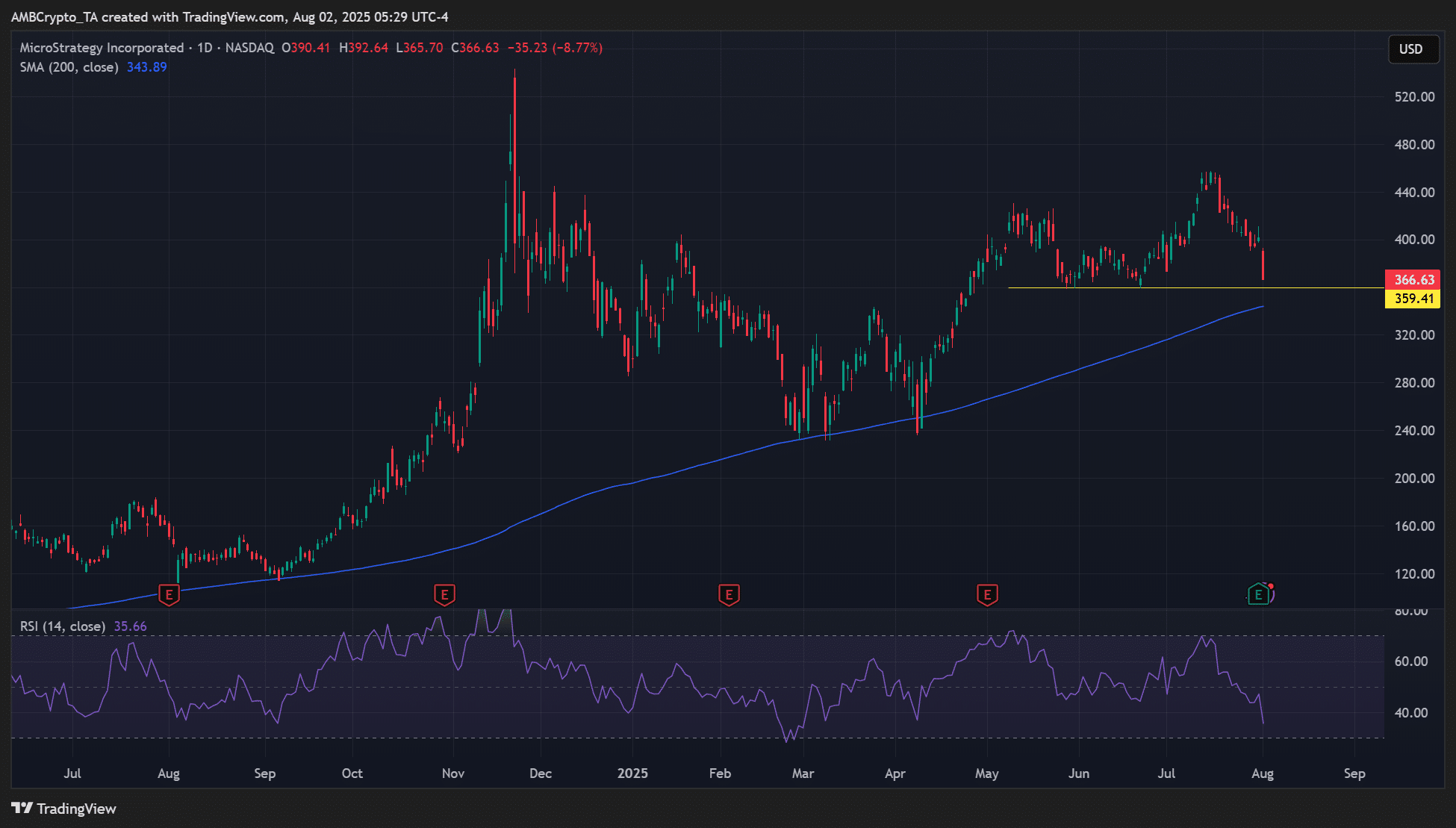Screen dimensions: 1456x828
Task: Select the SMA (200, close) legend
Action: 69,67
